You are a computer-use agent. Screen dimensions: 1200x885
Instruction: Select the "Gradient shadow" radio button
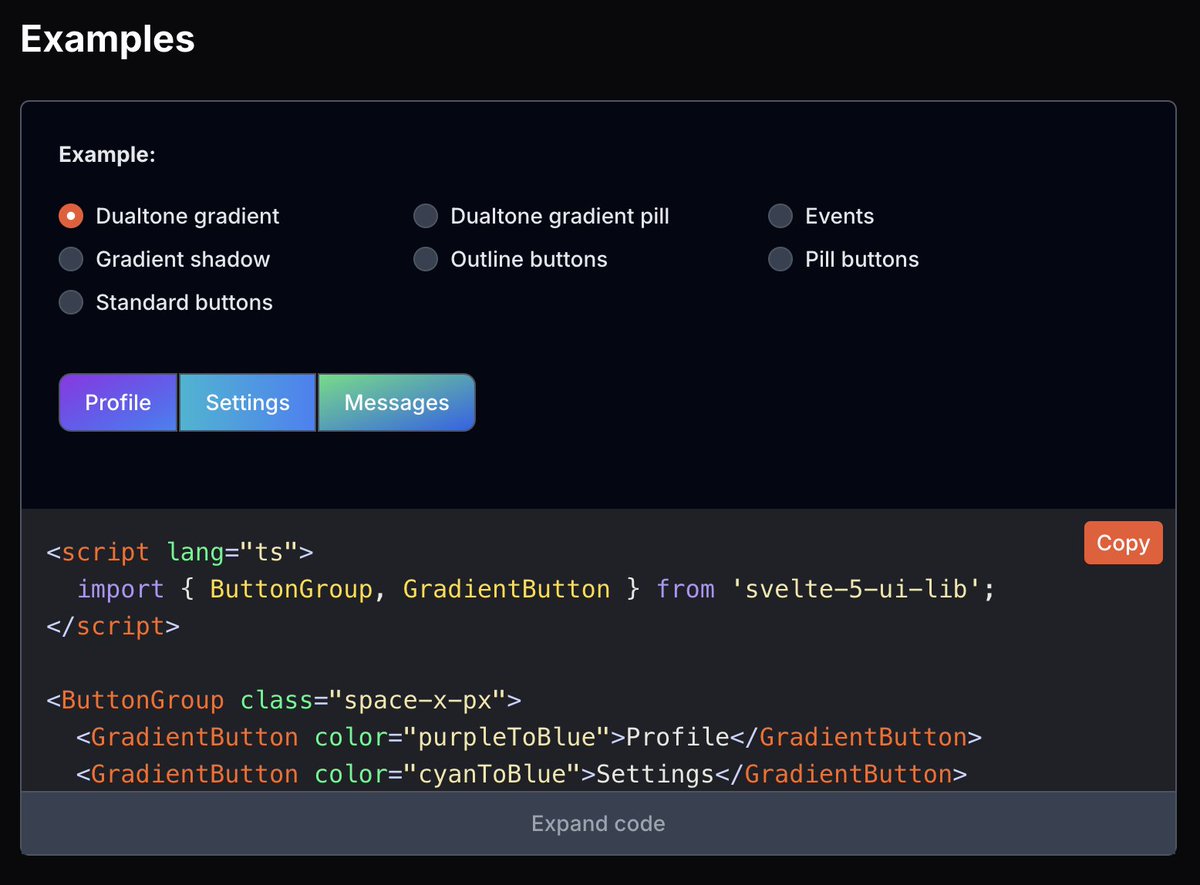tap(70, 259)
